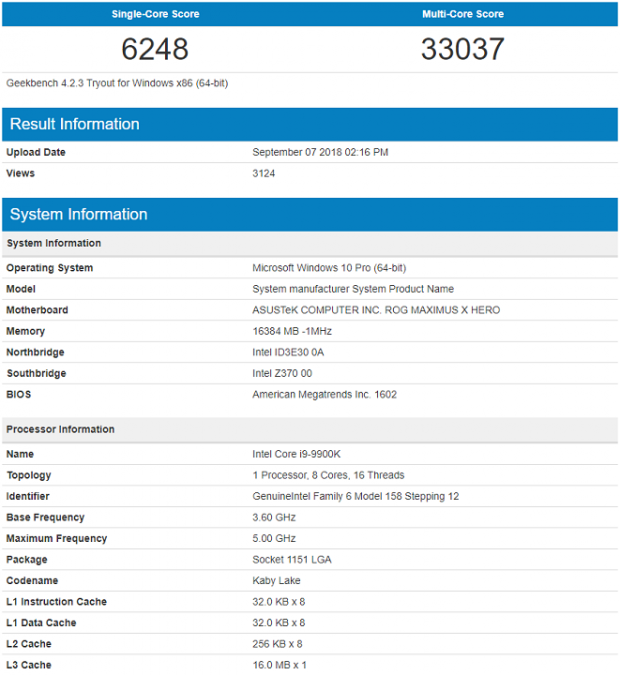The width and height of the screenshot is (620, 675).
Task: Click the Geekbench 4.2.3 Tryout version text
Action: click(x=117, y=83)
